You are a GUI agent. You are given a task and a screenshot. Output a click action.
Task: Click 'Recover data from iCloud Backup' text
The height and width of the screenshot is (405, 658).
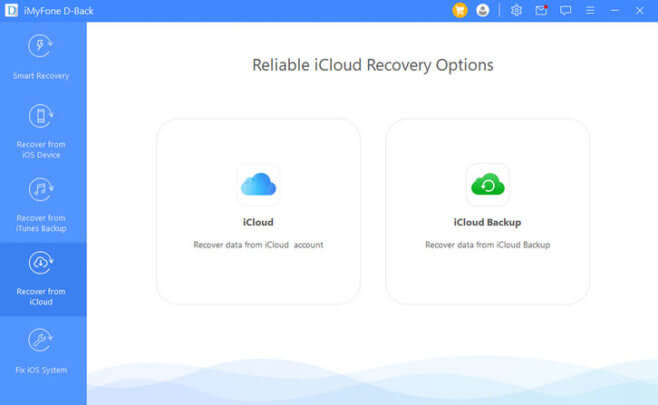tap(488, 245)
